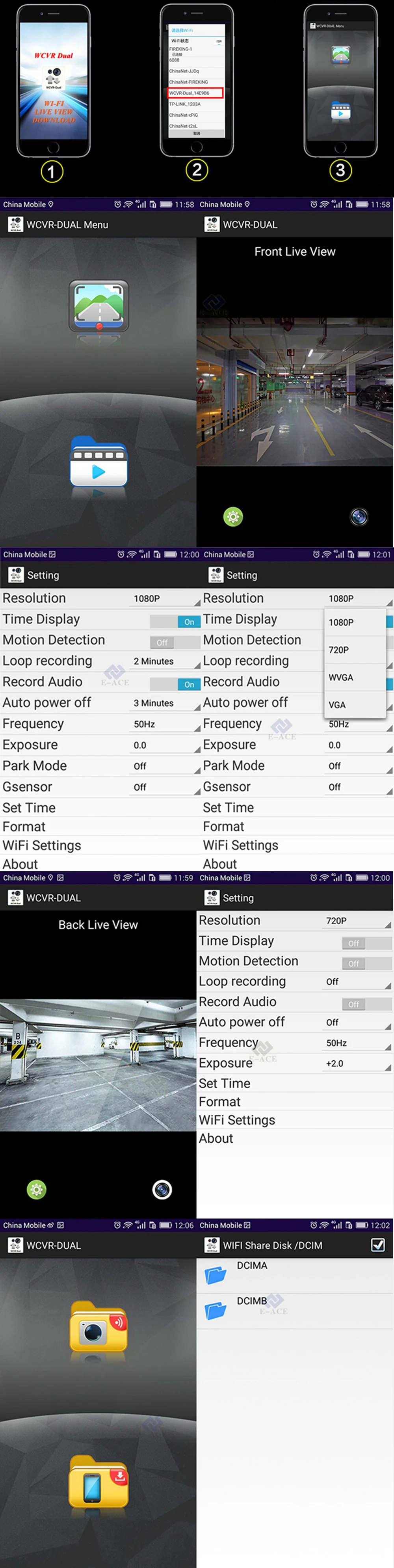Tick the select-all checkbox in WIFI Share Disk header
This screenshot has width=394, height=1568.
tap(377, 1245)
